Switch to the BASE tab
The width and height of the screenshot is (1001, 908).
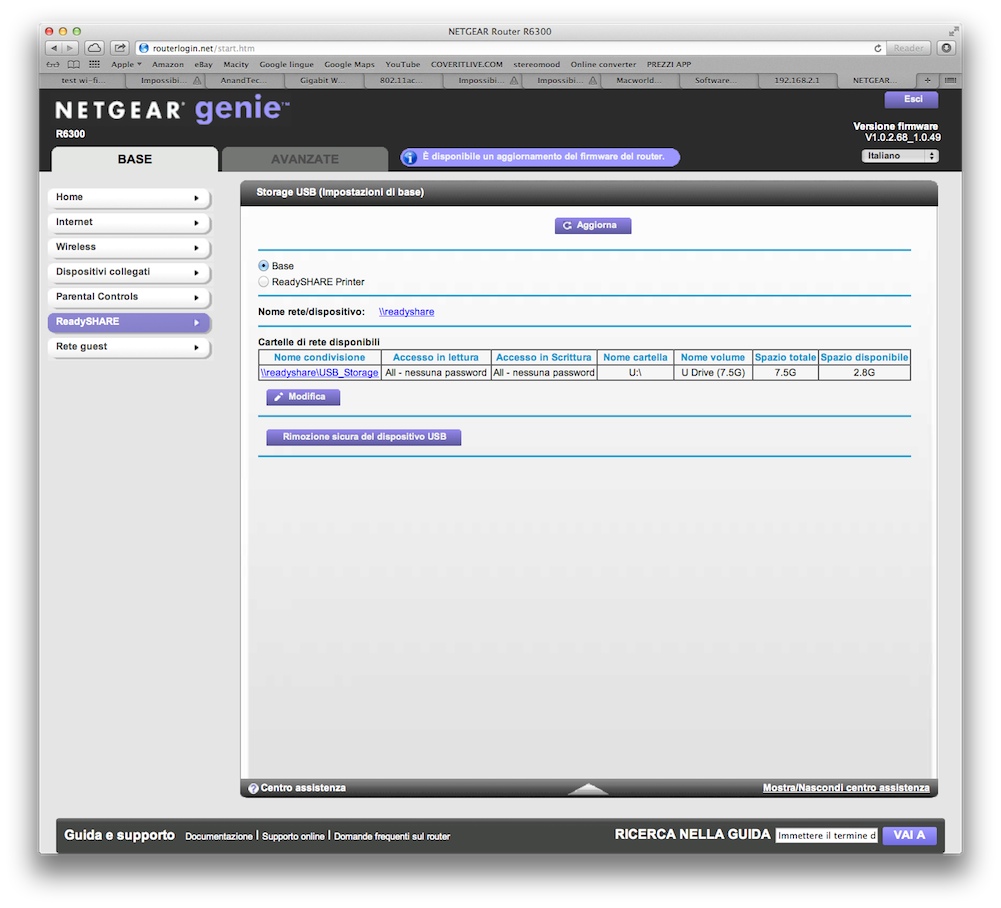pos(135,159)
